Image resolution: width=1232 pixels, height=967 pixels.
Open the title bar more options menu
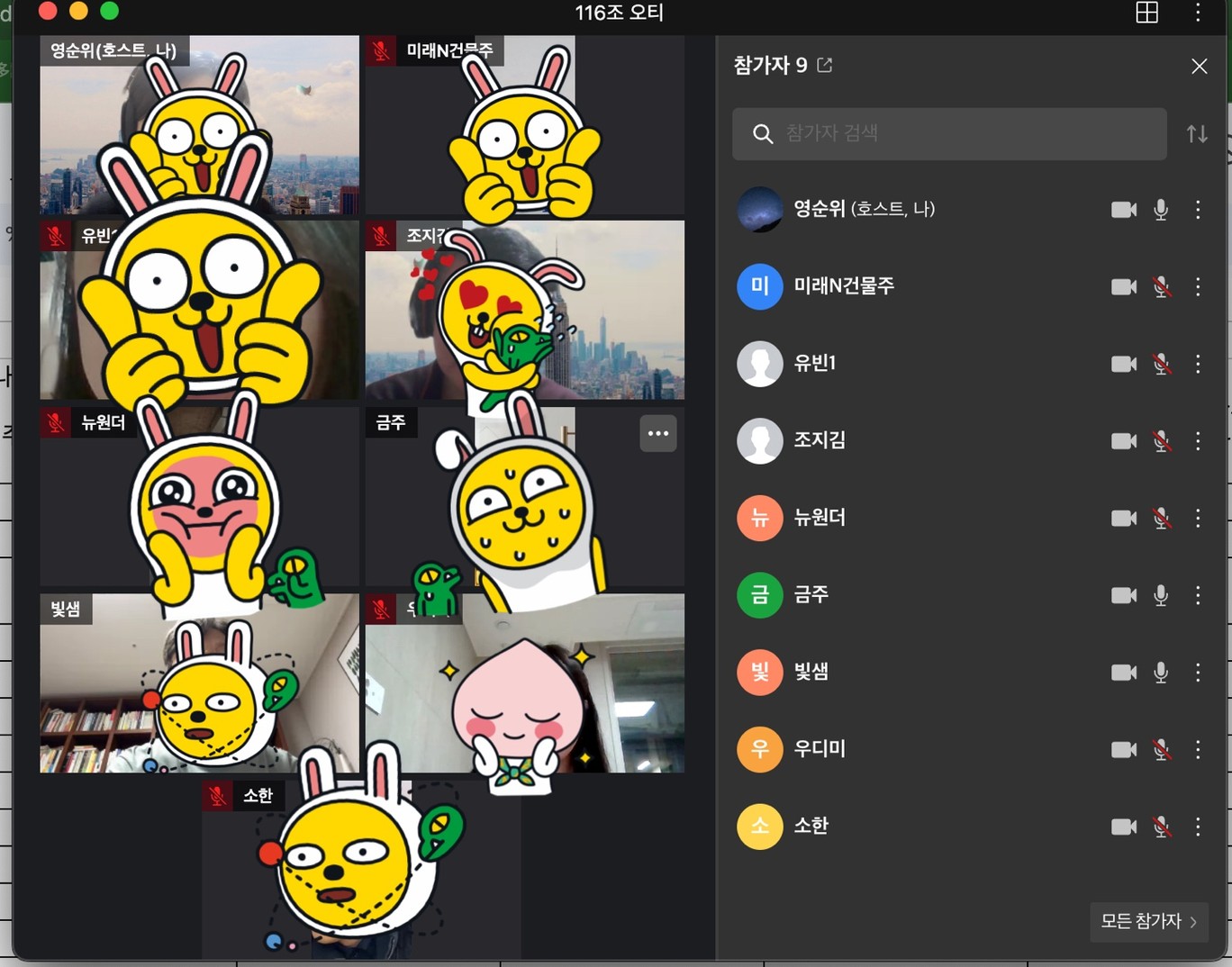pyautogui.click(x=1197, y=13)
